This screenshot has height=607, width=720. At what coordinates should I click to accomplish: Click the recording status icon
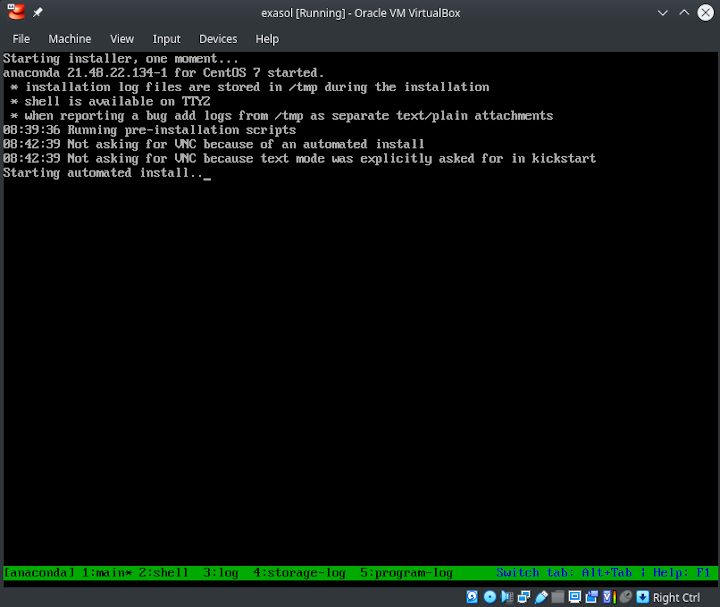pyautogui.click(x=591, y=597)
